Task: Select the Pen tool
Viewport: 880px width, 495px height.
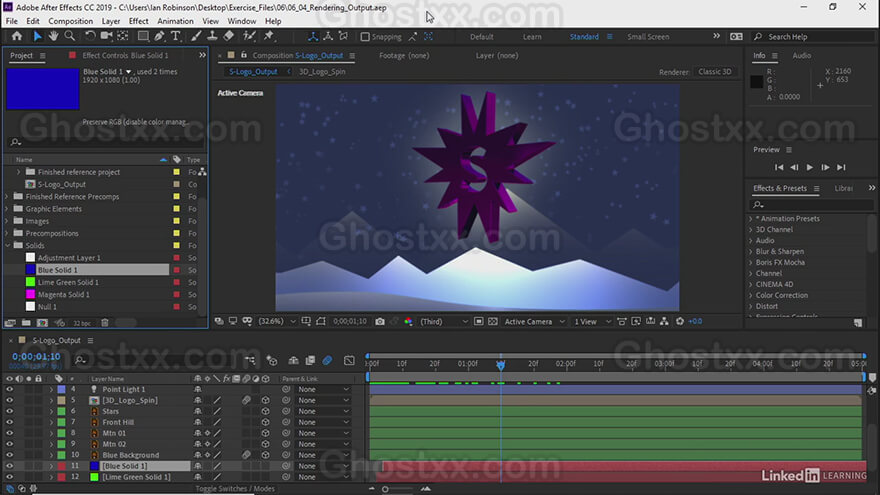Action: (x=159, y=36)
